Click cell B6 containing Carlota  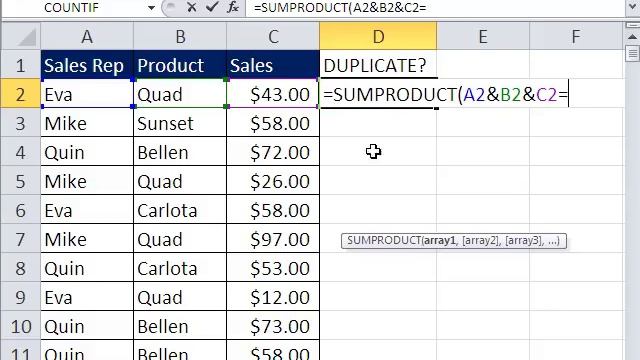(x=180, y=210)
